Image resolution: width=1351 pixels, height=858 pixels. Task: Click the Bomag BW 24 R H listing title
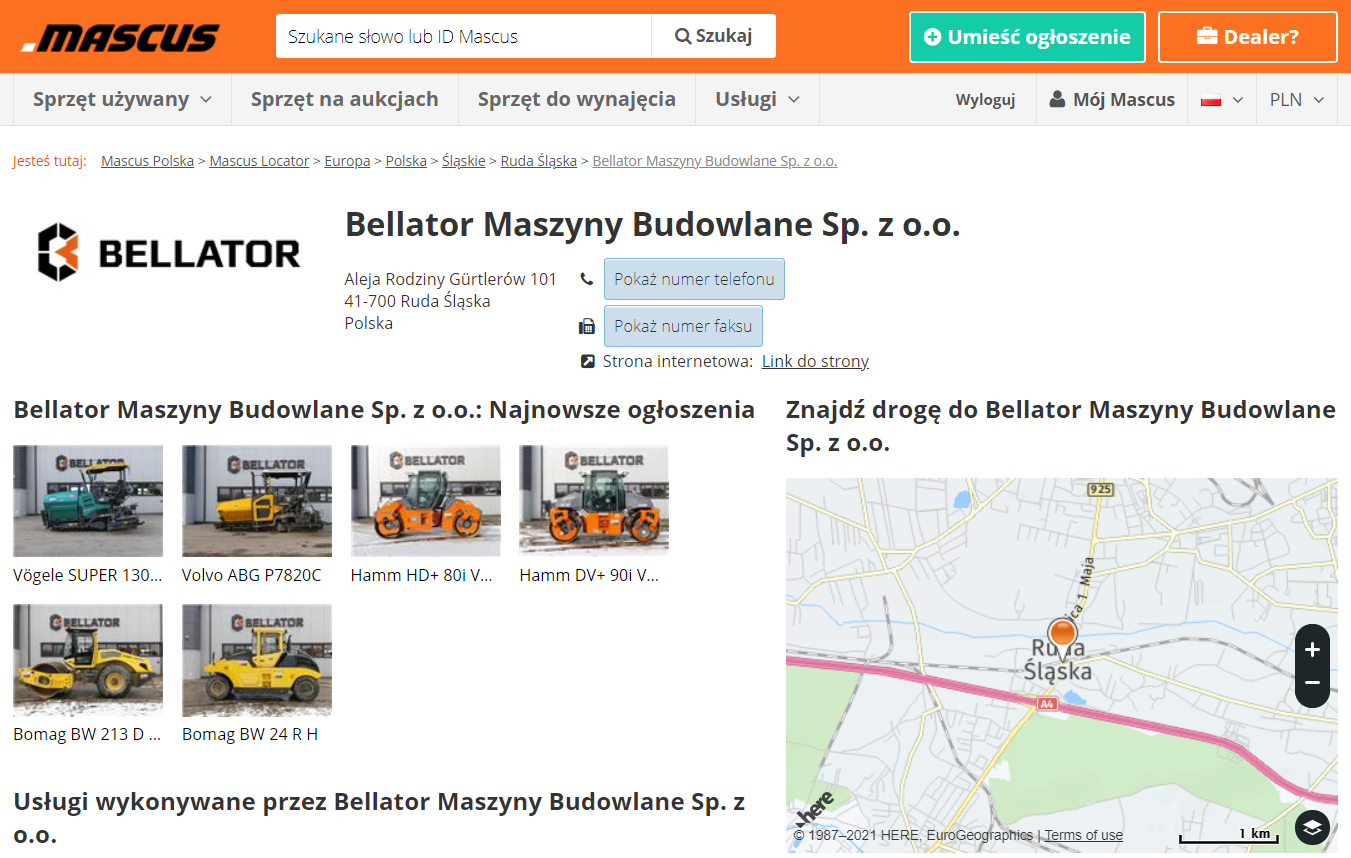[250, 734]
